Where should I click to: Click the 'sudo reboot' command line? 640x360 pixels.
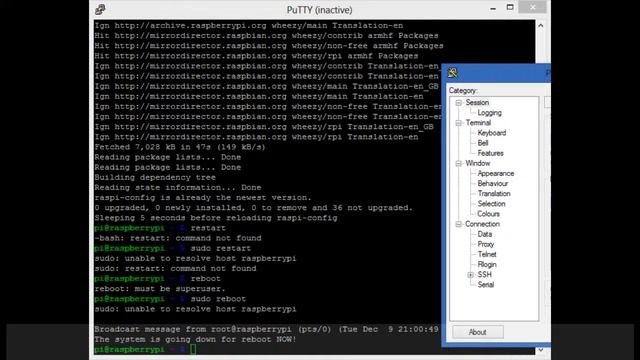click(170, 299)
